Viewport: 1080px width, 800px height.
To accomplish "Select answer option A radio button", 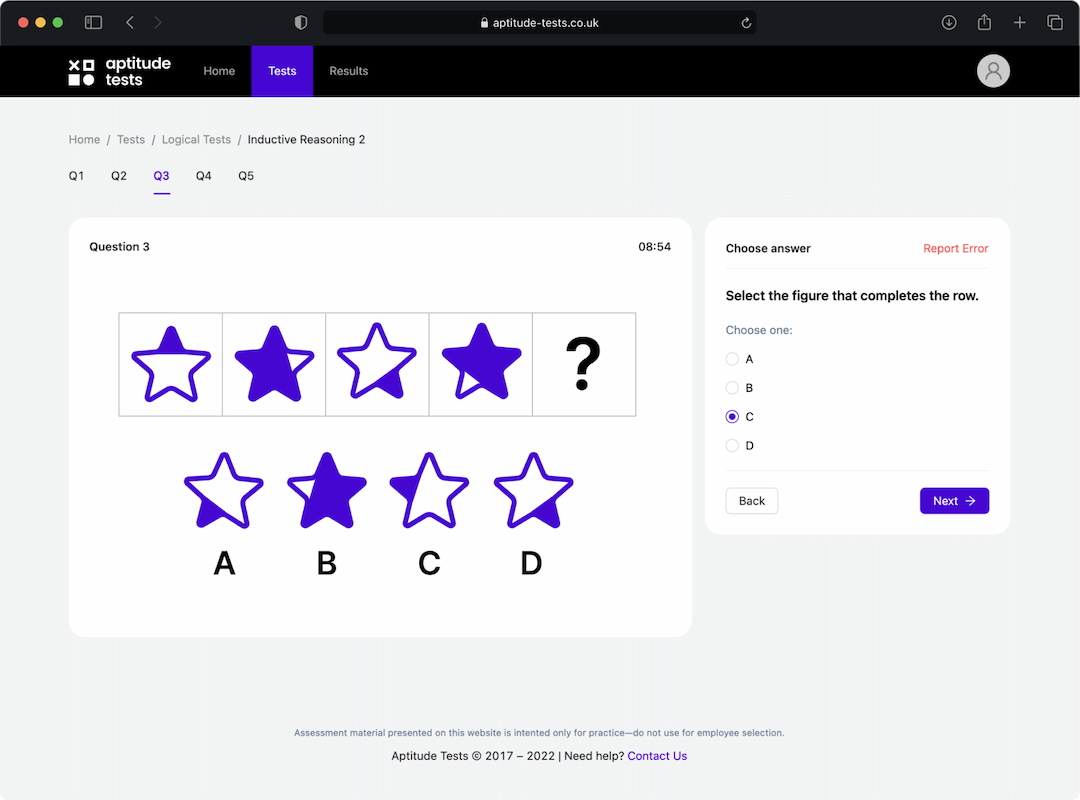I will click(x=732, y=359).
